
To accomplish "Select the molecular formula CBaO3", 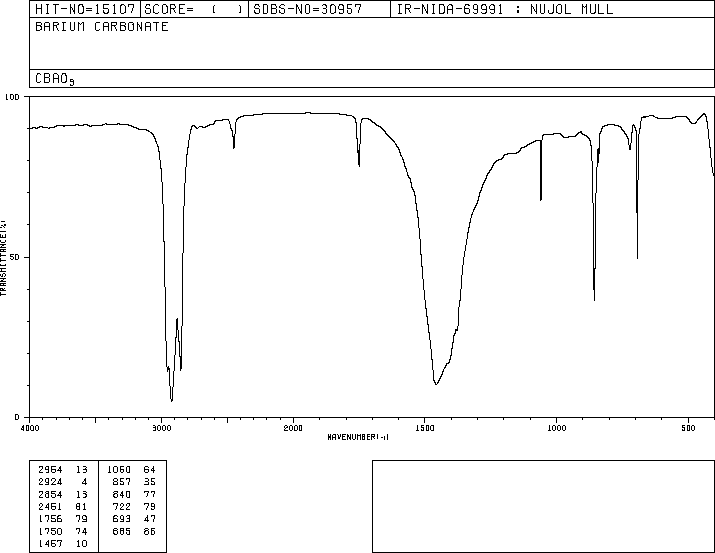I will (55, 79).
